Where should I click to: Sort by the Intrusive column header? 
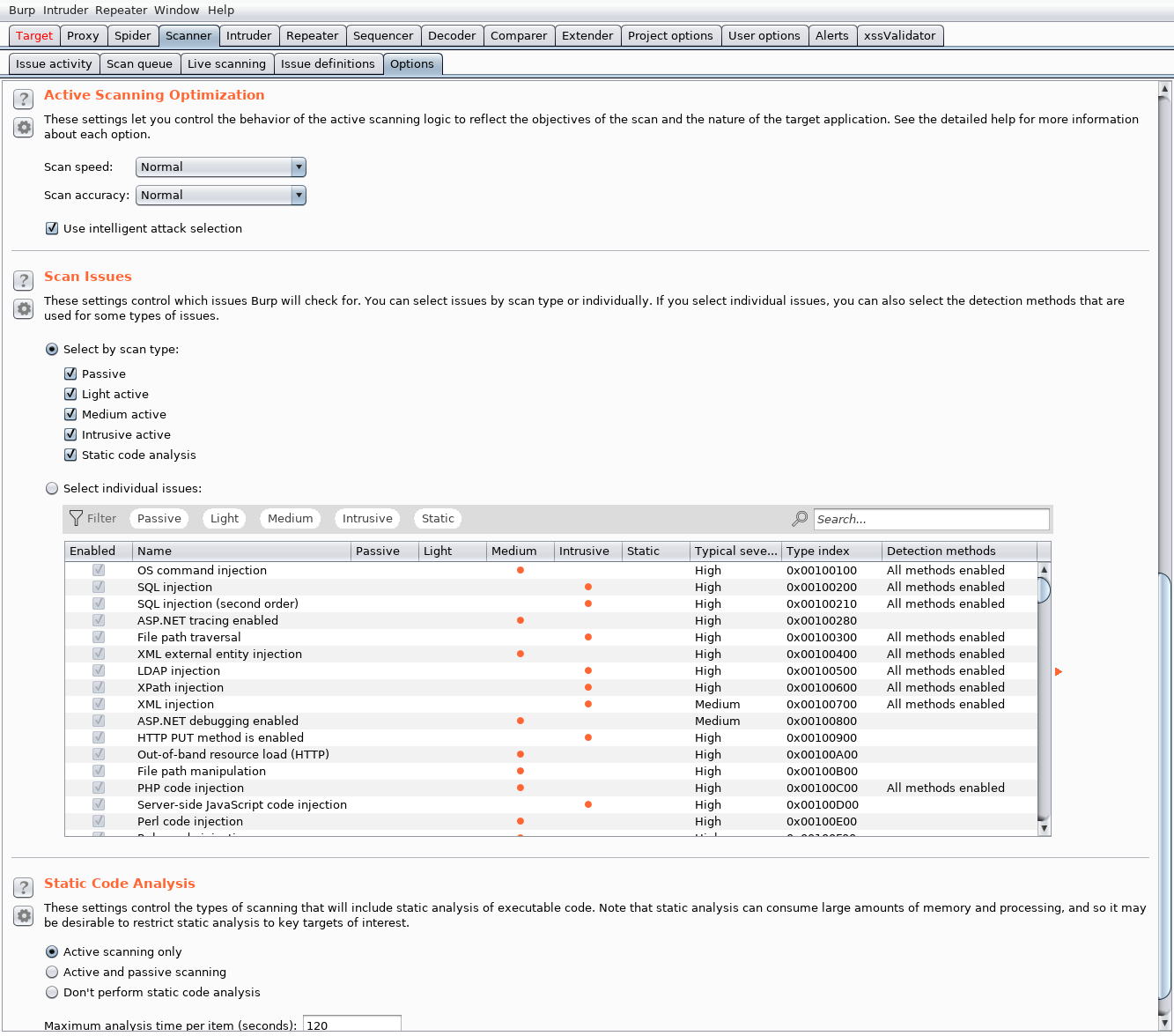(x=588, y=551)
